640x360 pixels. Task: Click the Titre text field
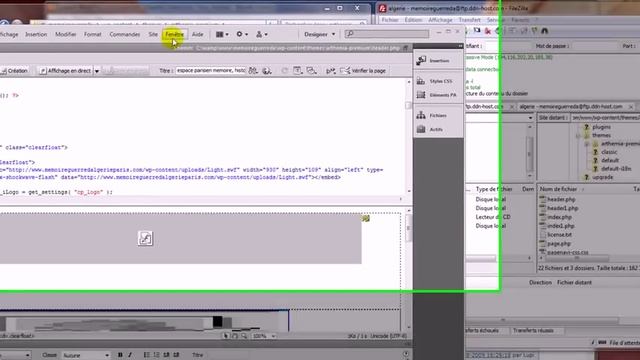click(x=210, y=70)
